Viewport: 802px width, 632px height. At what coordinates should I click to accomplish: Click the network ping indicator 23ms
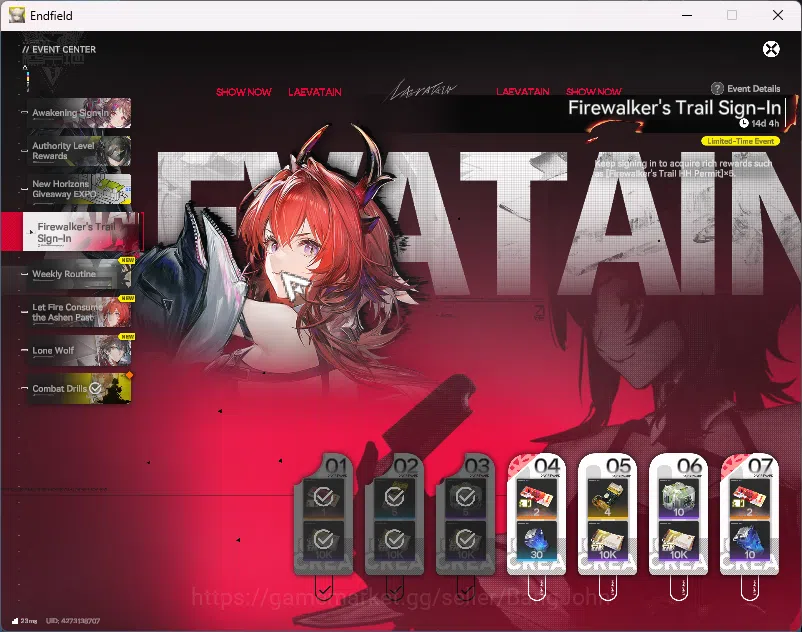[24, 621]
